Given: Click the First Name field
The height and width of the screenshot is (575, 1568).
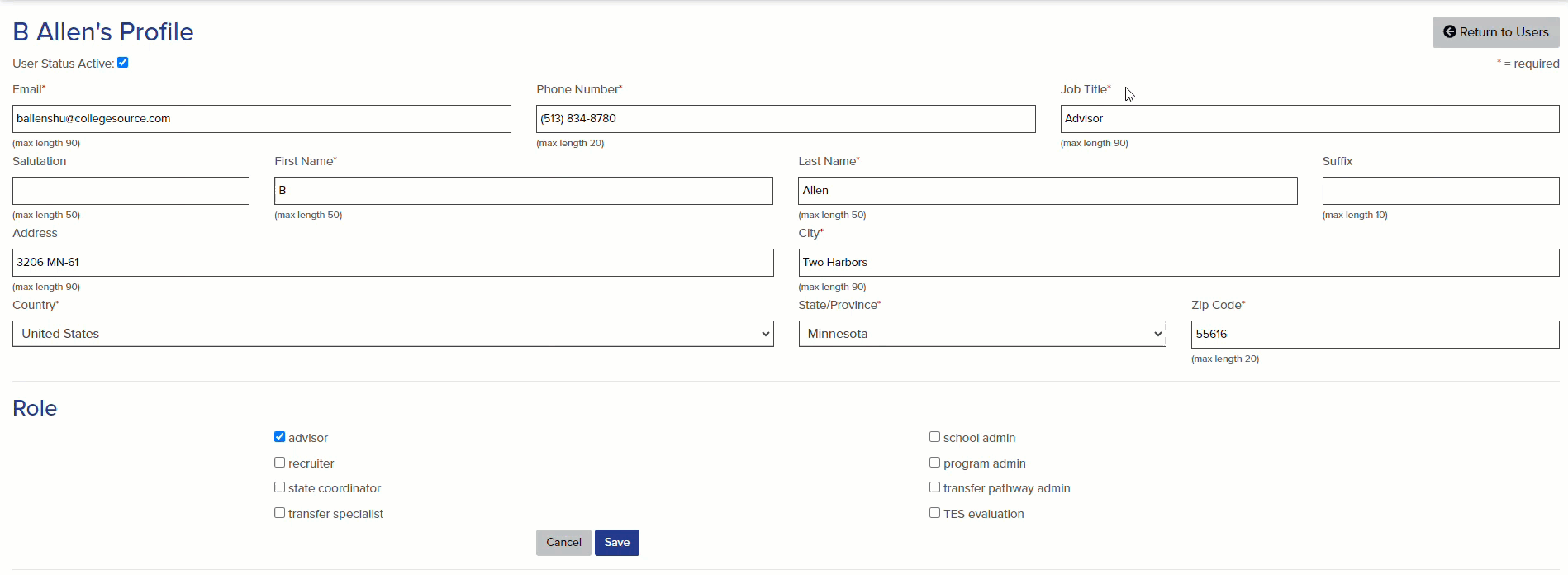Looking at the screenshot, I should click(x=524, y=191).
